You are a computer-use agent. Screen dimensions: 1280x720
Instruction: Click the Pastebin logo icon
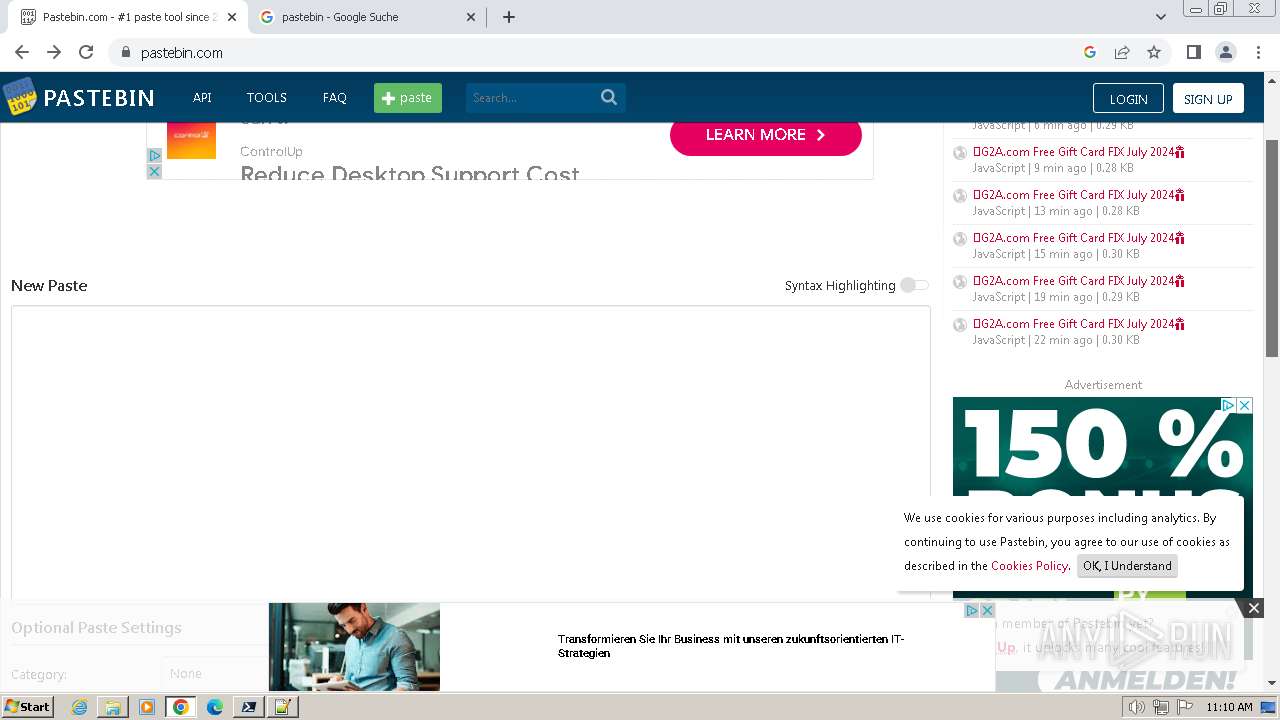coord(19,97)
